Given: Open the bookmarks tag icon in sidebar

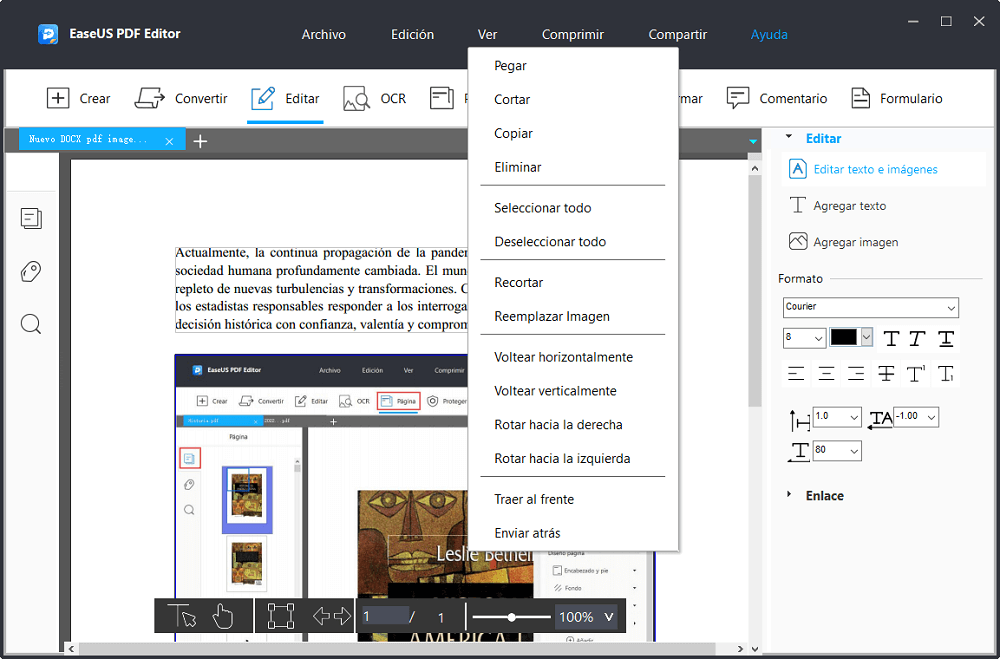Looking at the screenshot, I should pos(31,271).
